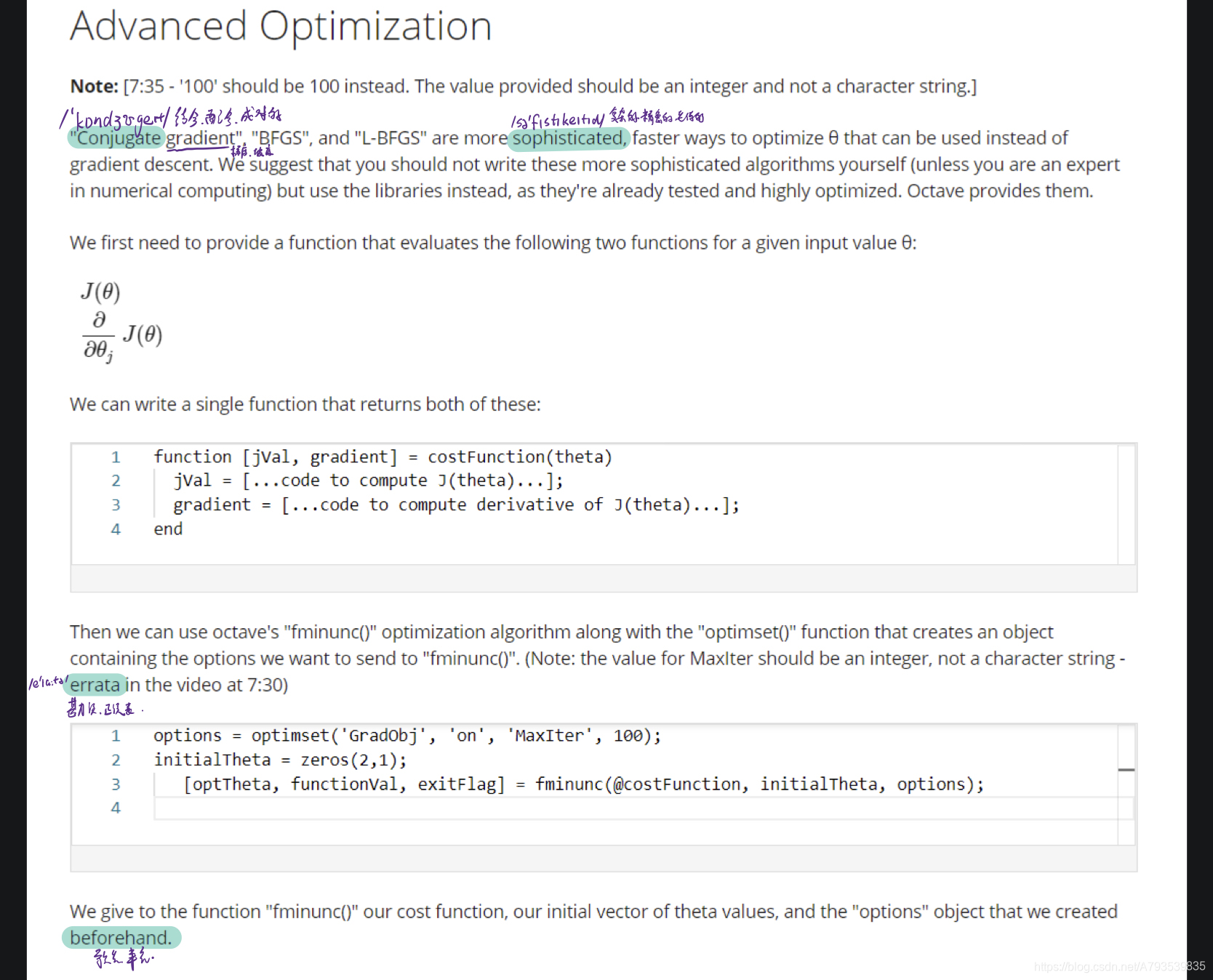Click code line 'options = optimset('GradObj', 'on', 'MaxIter', 100);'
Viewport: 1213px width, 980px height.
tap(407, 736)
